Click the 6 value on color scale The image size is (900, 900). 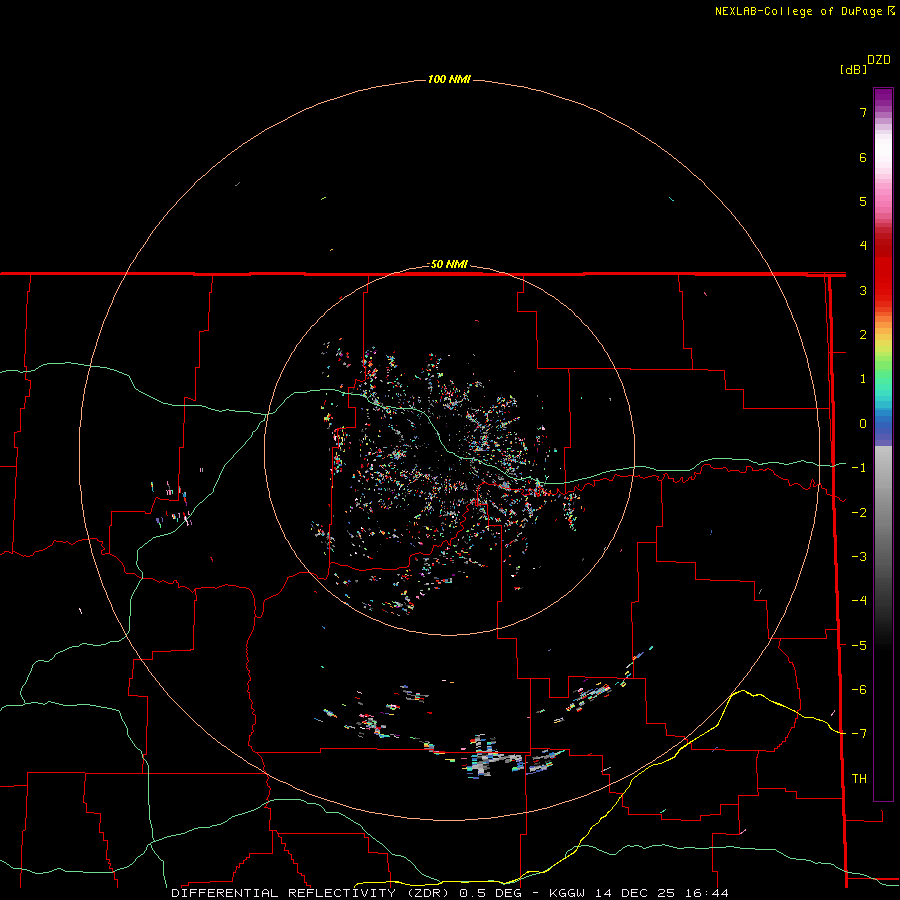[x=863, y=157]
